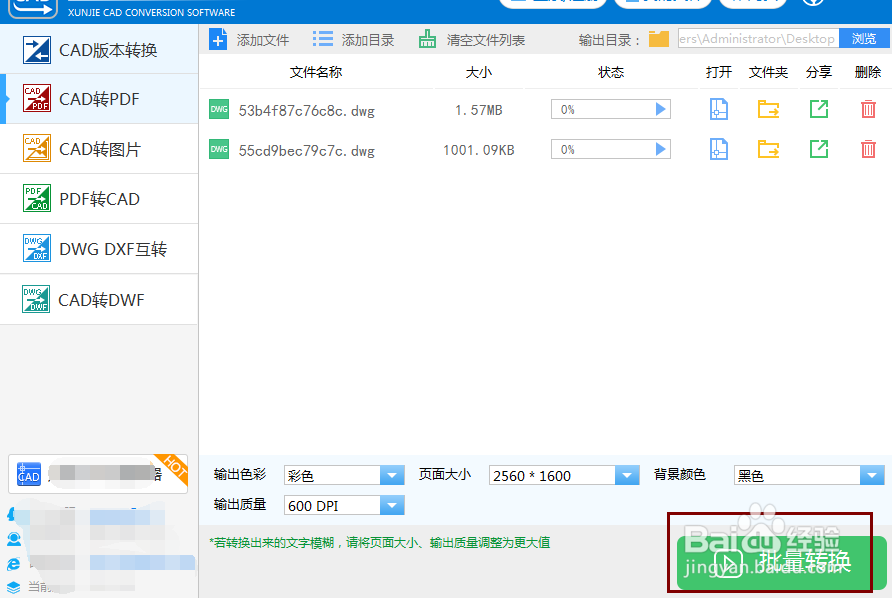Click the share icon for 53b4f87c76c8c.dwg

[818, 109]
